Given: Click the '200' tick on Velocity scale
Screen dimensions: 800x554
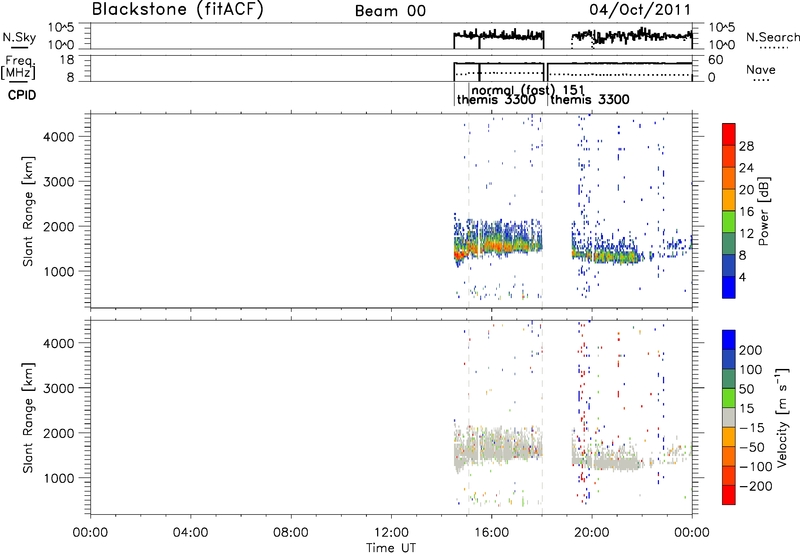Looking at the screenshot, I should (751, 350).
